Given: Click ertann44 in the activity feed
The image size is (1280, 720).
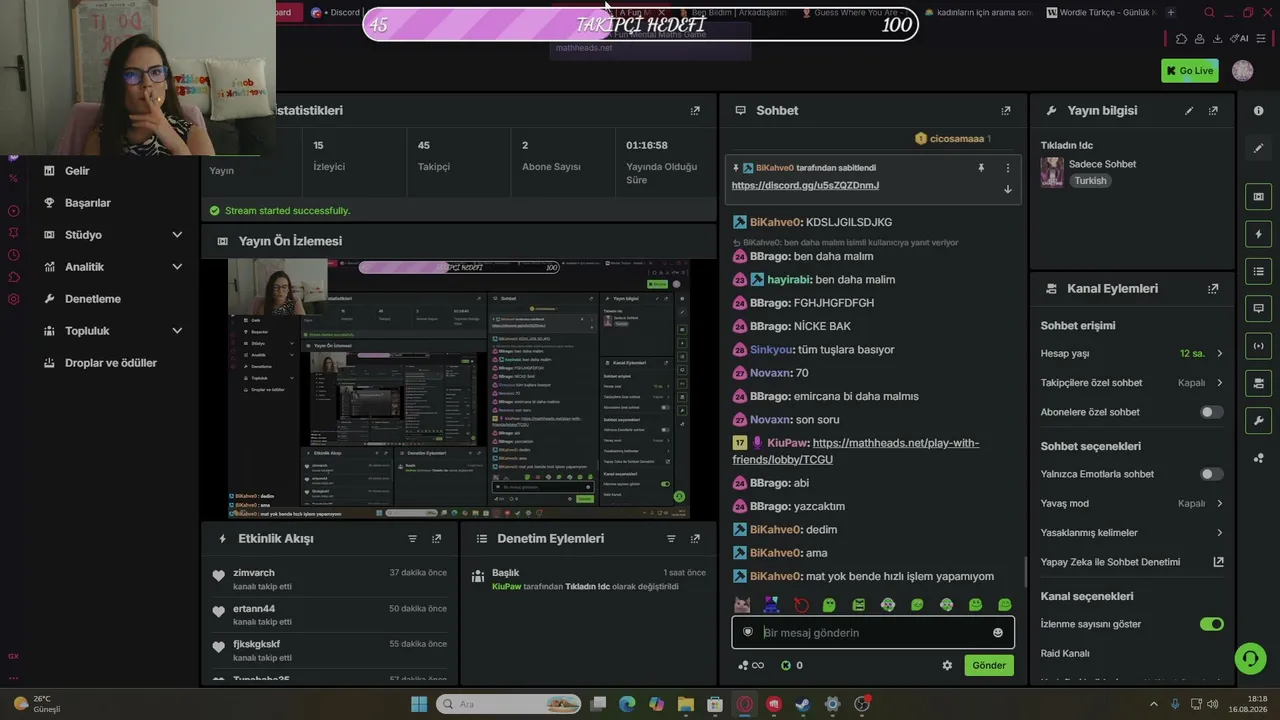Looking at the screenshot, I should tap(254, 609).
